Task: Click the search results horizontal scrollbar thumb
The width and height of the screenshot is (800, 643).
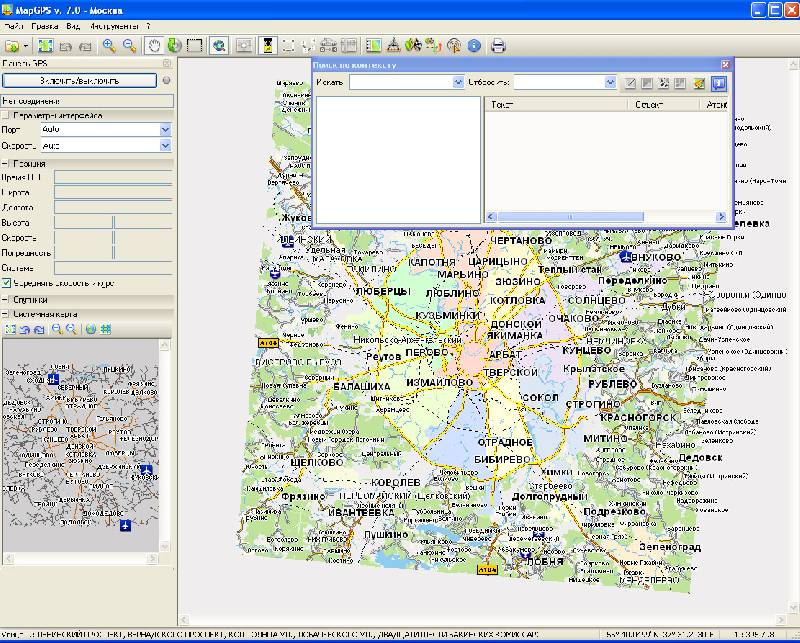Action: 570,217
